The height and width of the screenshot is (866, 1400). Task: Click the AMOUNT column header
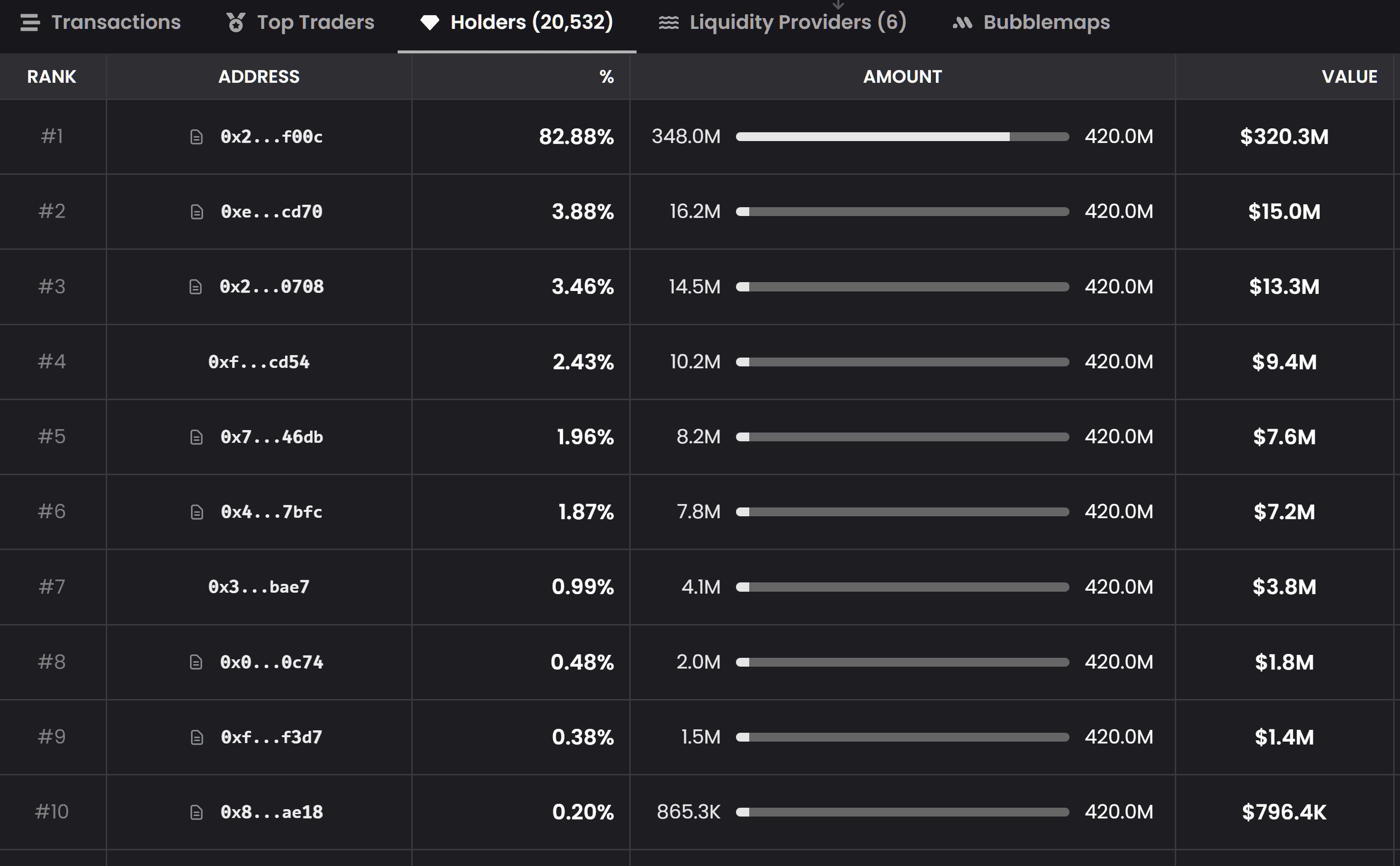(x=902, y=77)
